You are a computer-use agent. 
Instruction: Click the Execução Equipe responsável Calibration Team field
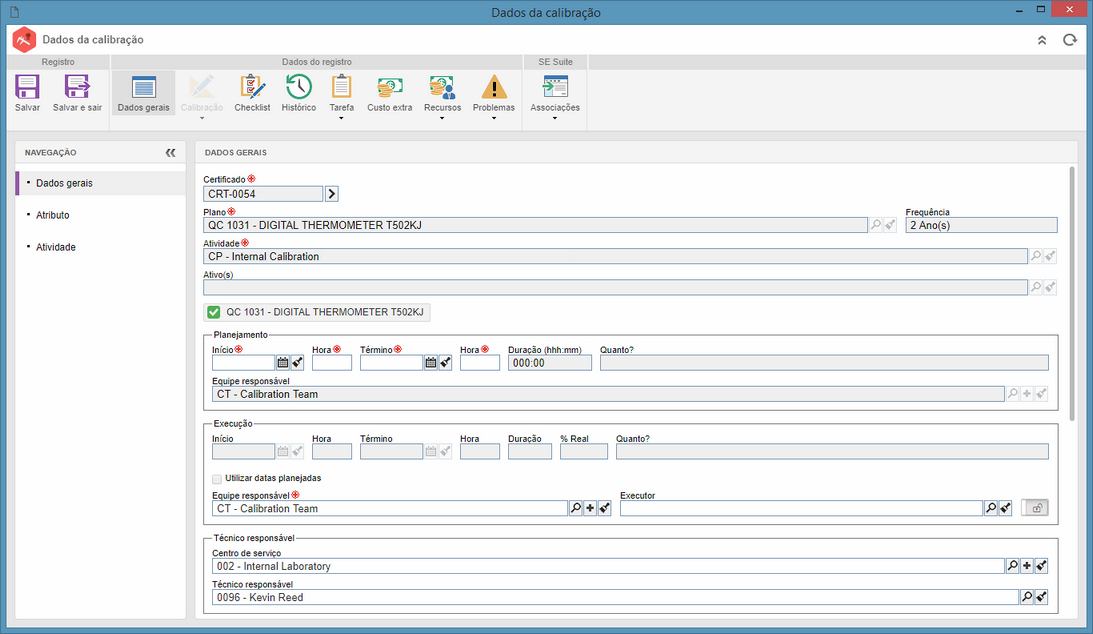pos(390,509)
